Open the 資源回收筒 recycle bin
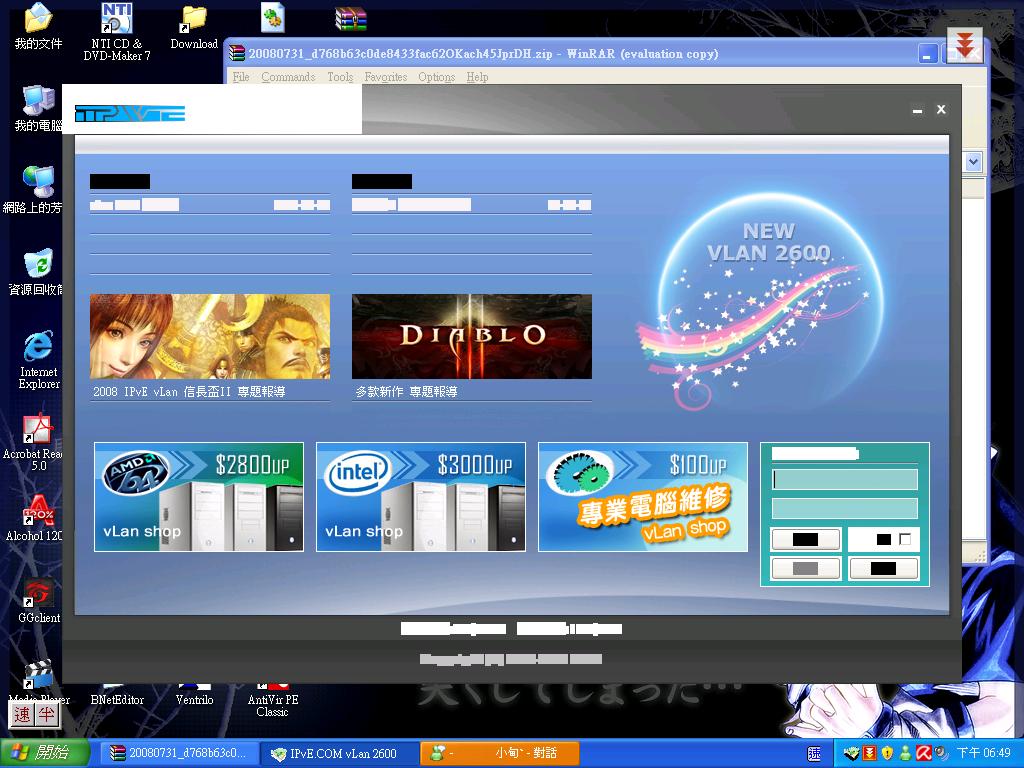This screenshot has height=768, width=1024. (36, 271)
